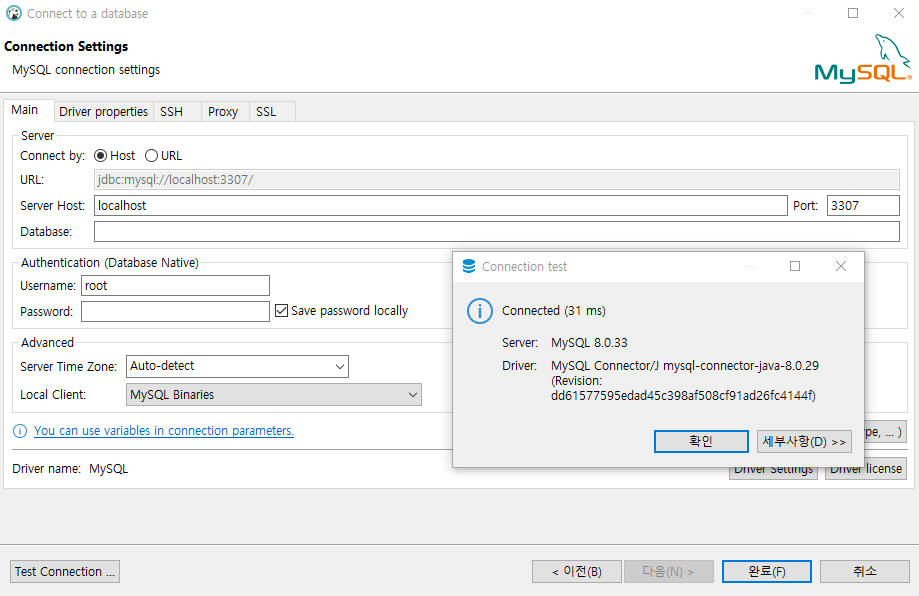Screen dimensions: 919x596
Task: Click the 취소 cancel button
Action: click(x=864, y=571)
